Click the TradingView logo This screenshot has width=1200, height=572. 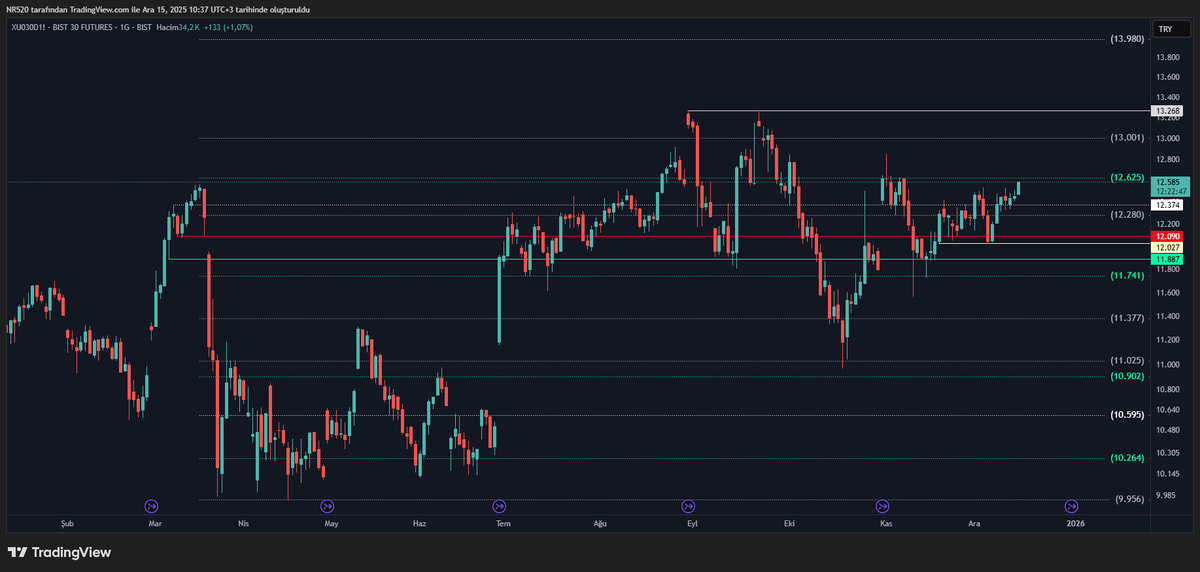pyautogui.click(x=59, y=552)
